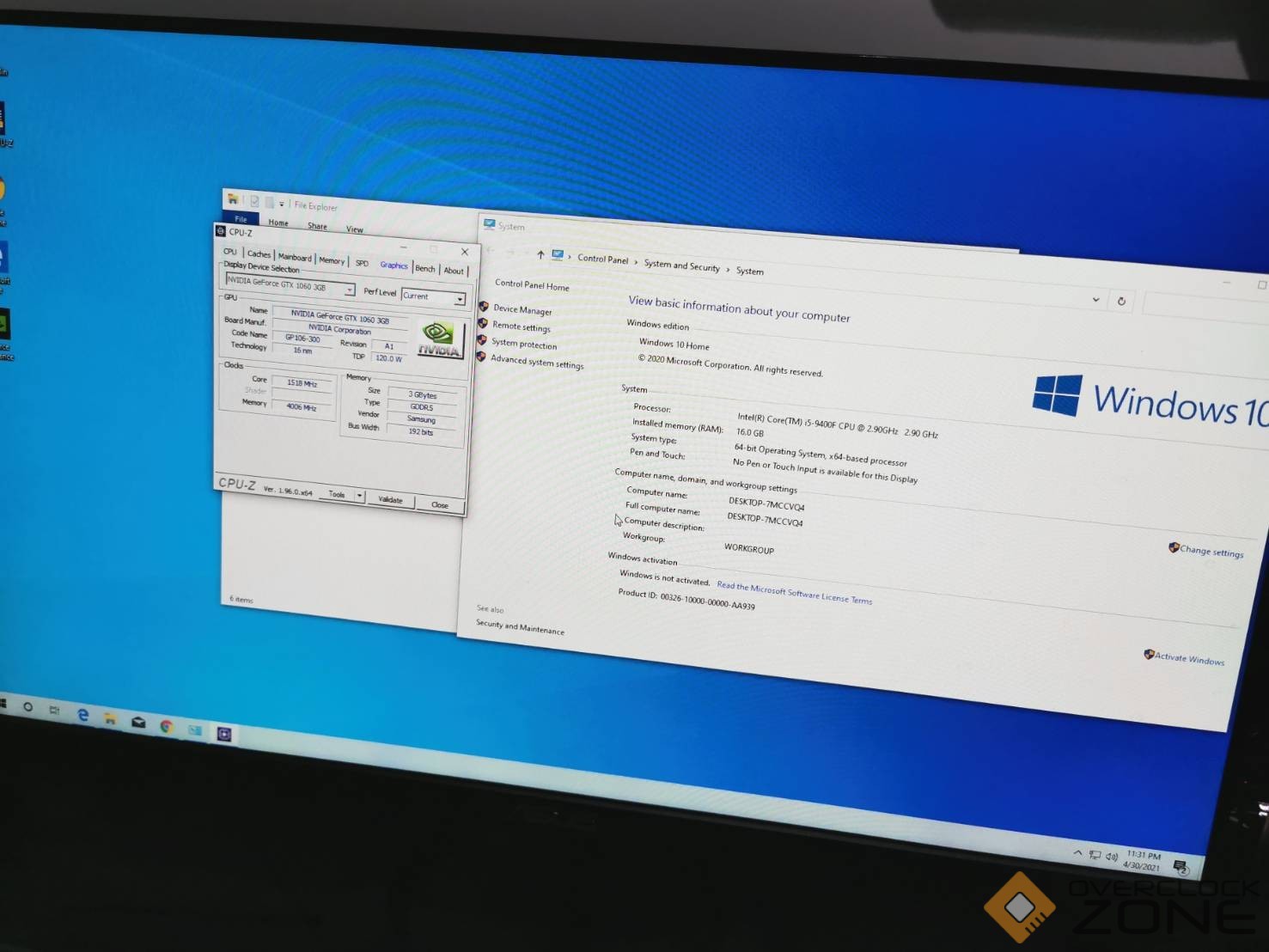Click the GPU name field NVIDIA GeForce GTX 1060 3GB
Image resolution: width=1269 pixels, height=952 pixels.
click(340, 316)
